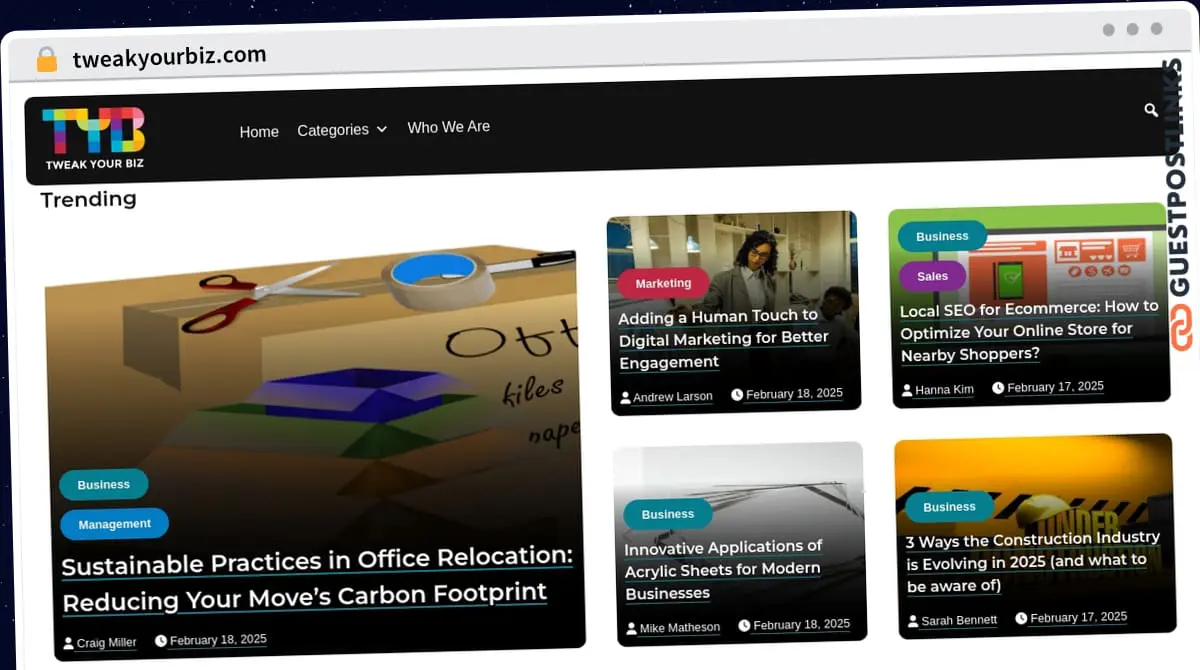Viewport: 1200px width, 670px height.
Task: Toggle the Management category filter
Action: click(x=113, y=523)
